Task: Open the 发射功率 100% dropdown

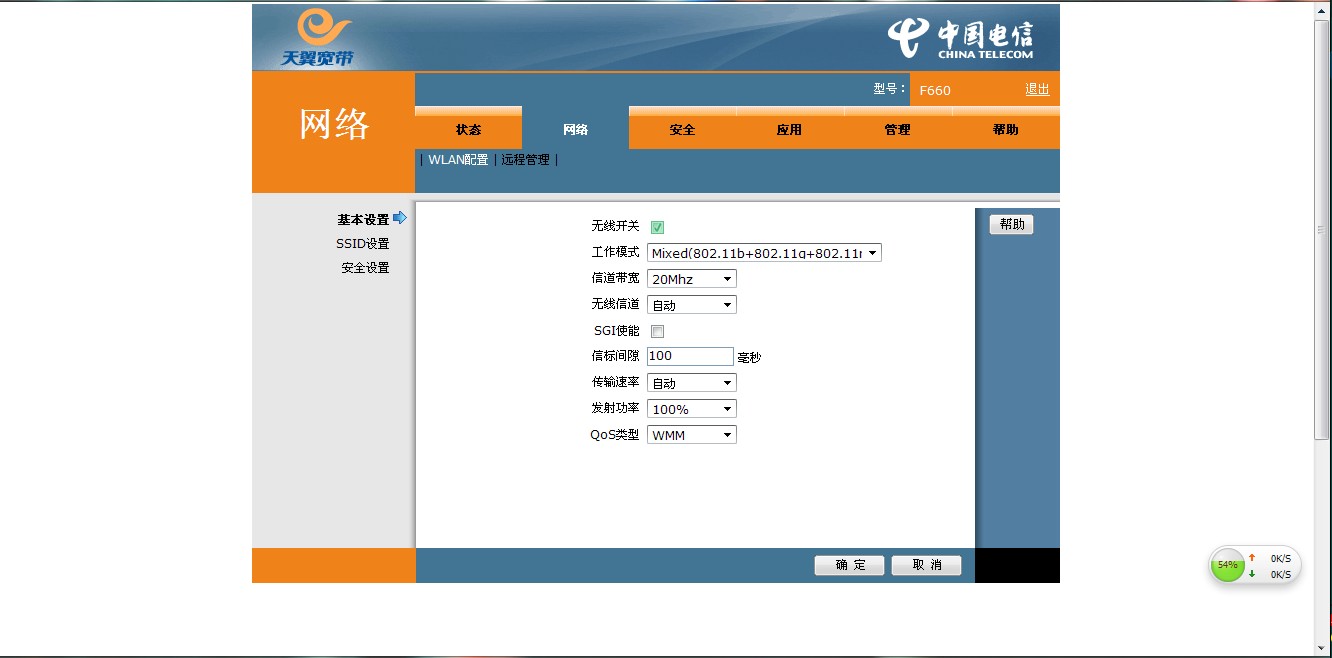Action: [692, 409]
